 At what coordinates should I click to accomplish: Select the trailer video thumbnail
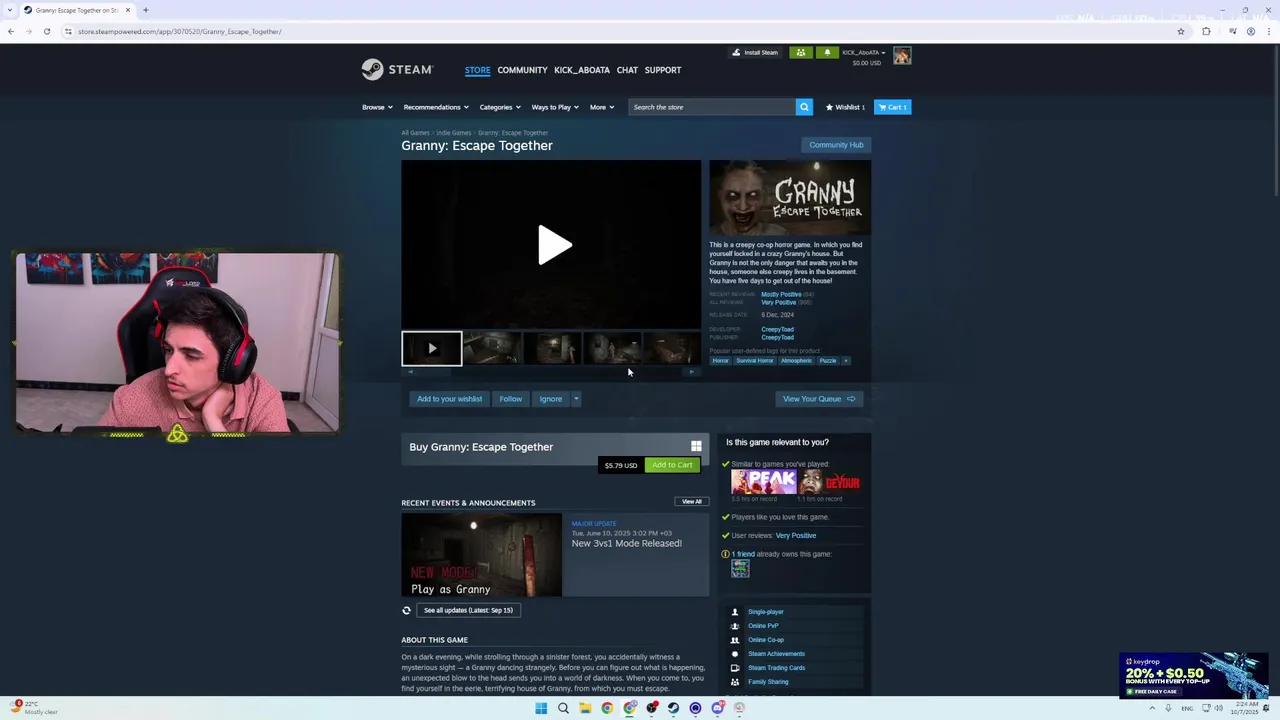[432, 348]
